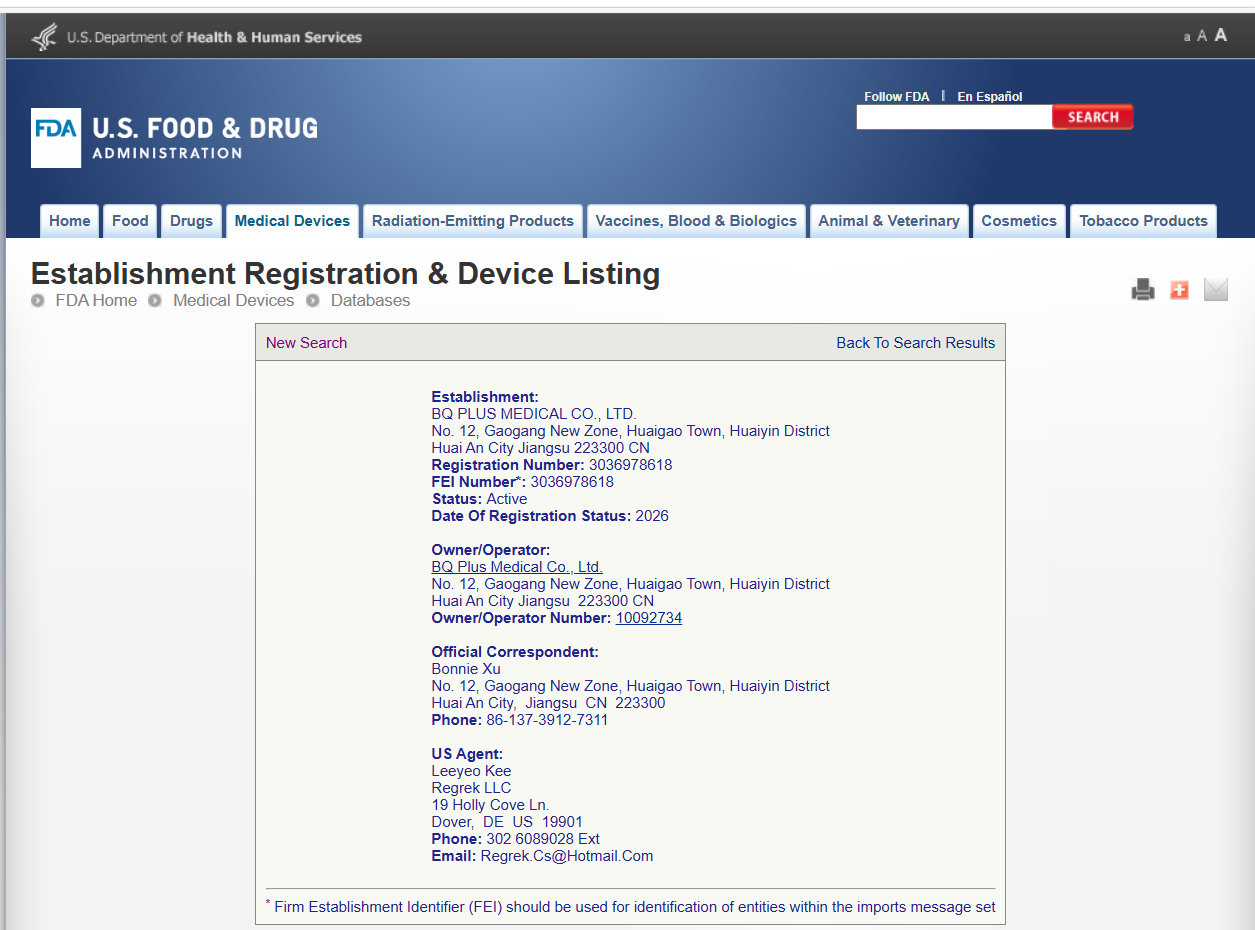Click the FEI footnote text at bottom
The width and height of the screenshot is (1255, 930).
click(x=631, y=907)
